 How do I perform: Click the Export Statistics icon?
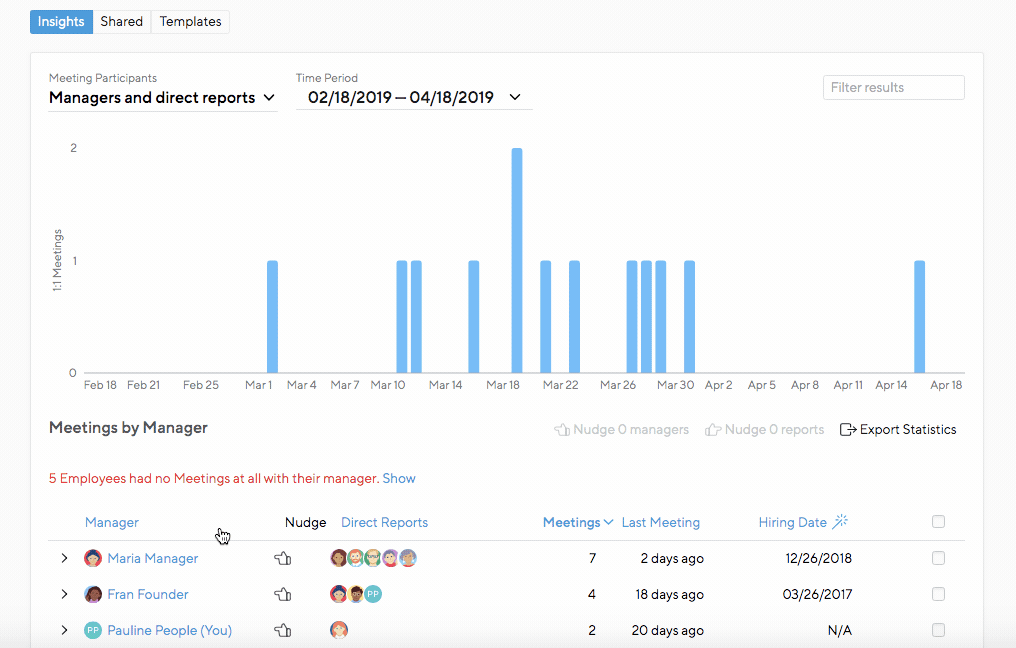pos(848,430)
